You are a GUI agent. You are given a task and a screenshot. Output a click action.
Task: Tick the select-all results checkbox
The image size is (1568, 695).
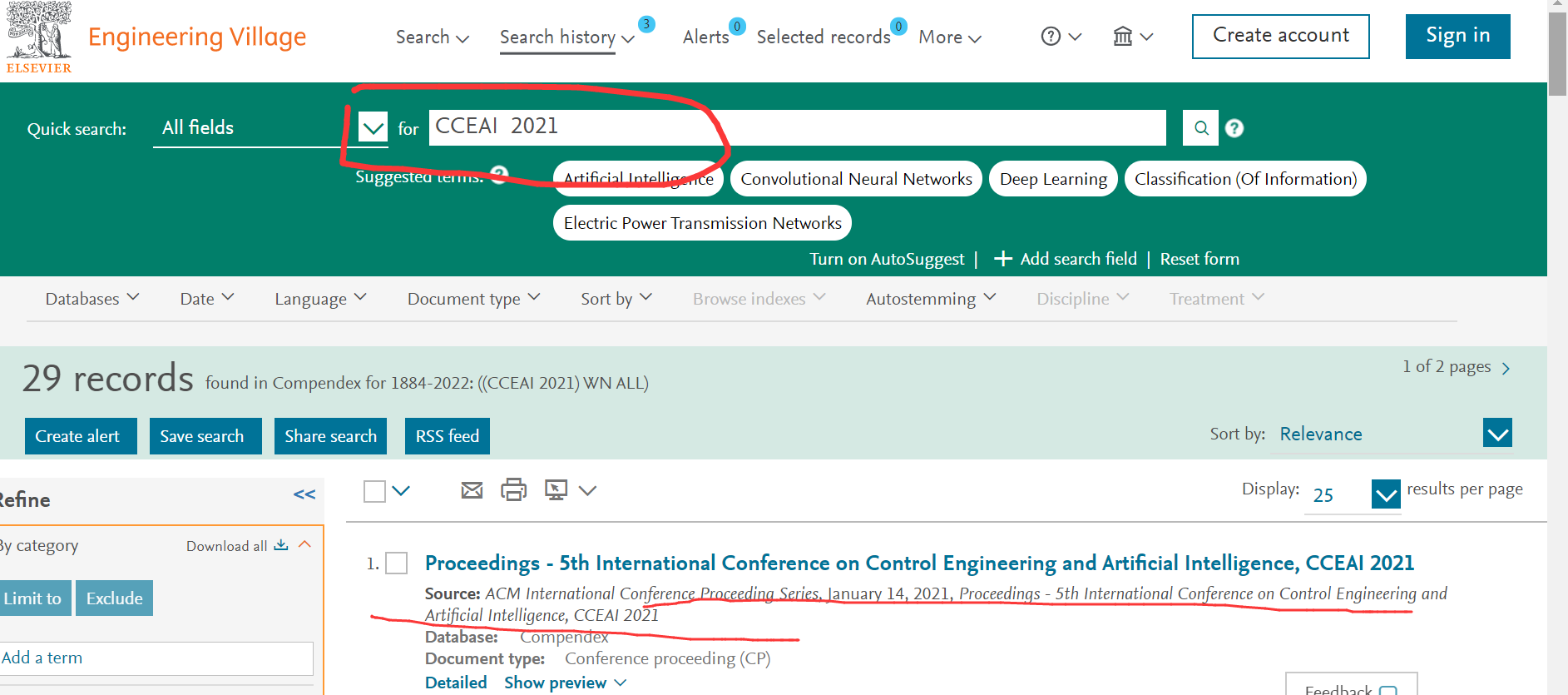[374, 491]
